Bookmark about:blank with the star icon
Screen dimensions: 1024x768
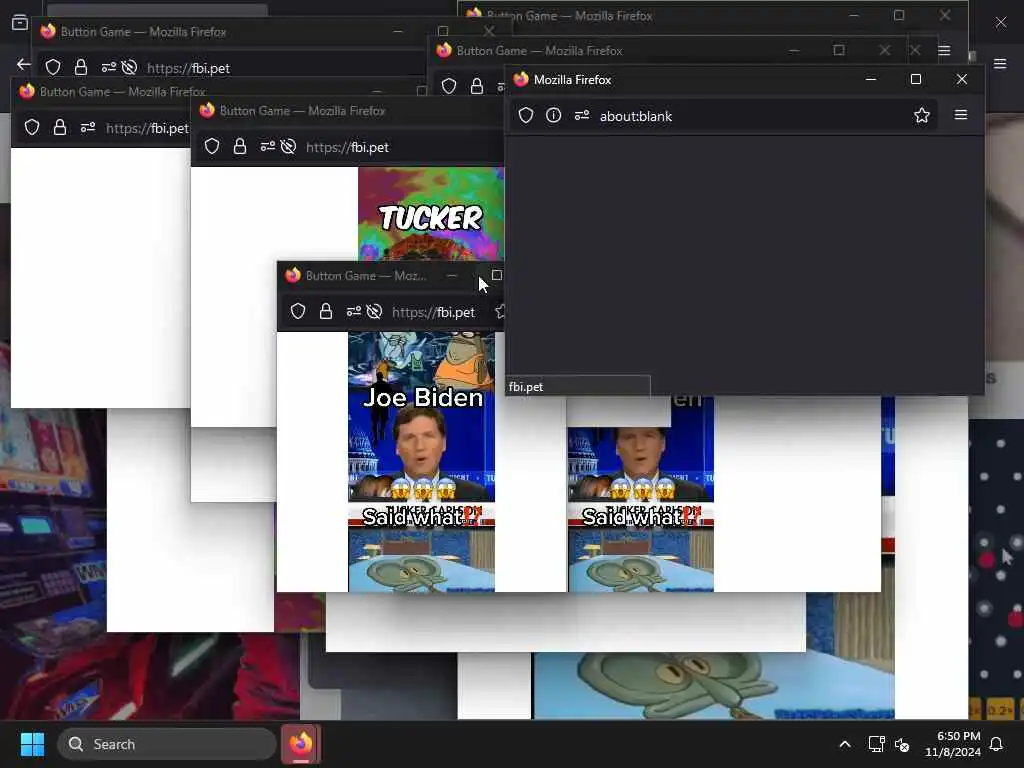click(x=921, y=116)
